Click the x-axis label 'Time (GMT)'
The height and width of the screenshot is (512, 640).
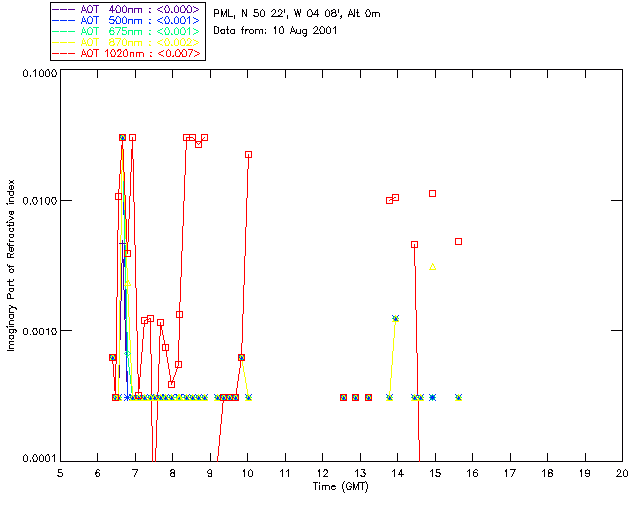click(x=341, y=487)
